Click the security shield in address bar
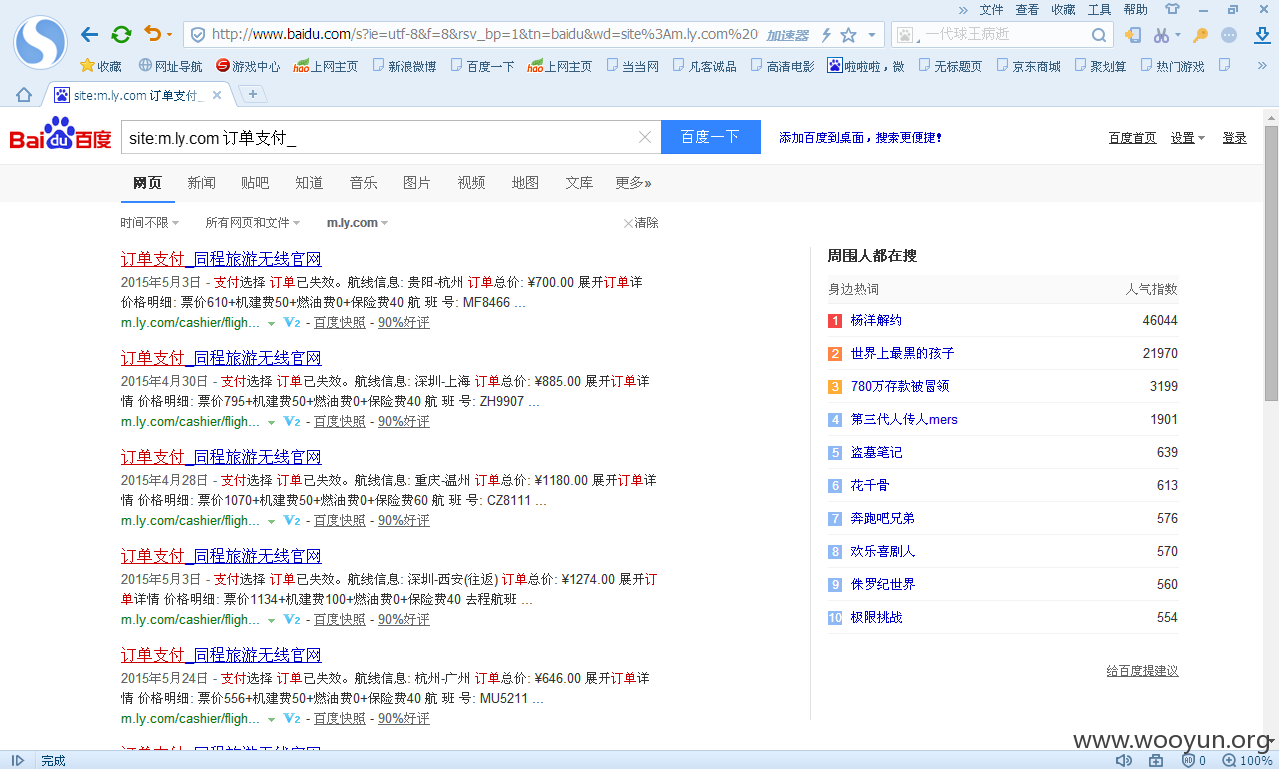 click(198, 35)
